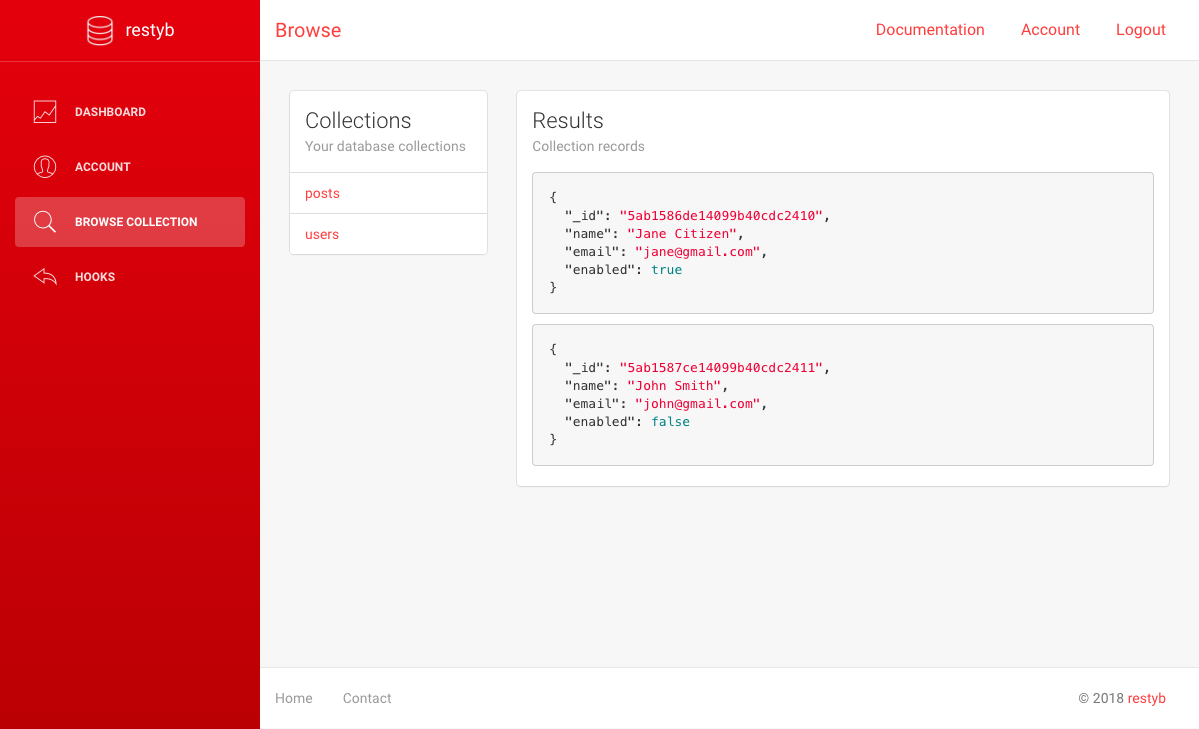This screenshot has width=1199, height=729.
Task: Open the ACCOUNT sidebar item
Action: pyautogui.click(x=130, y=167)
